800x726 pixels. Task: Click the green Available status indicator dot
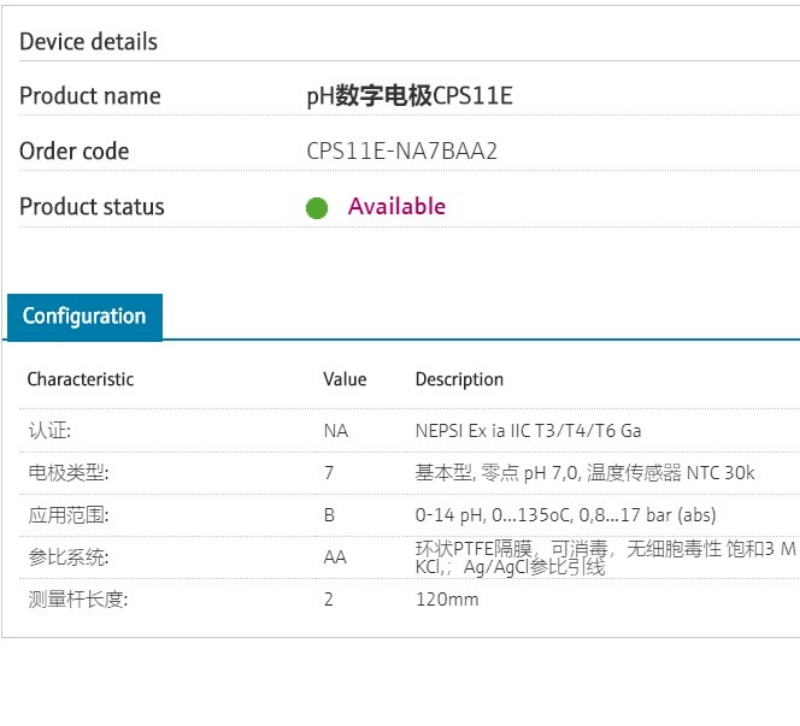tap(317, 208)
